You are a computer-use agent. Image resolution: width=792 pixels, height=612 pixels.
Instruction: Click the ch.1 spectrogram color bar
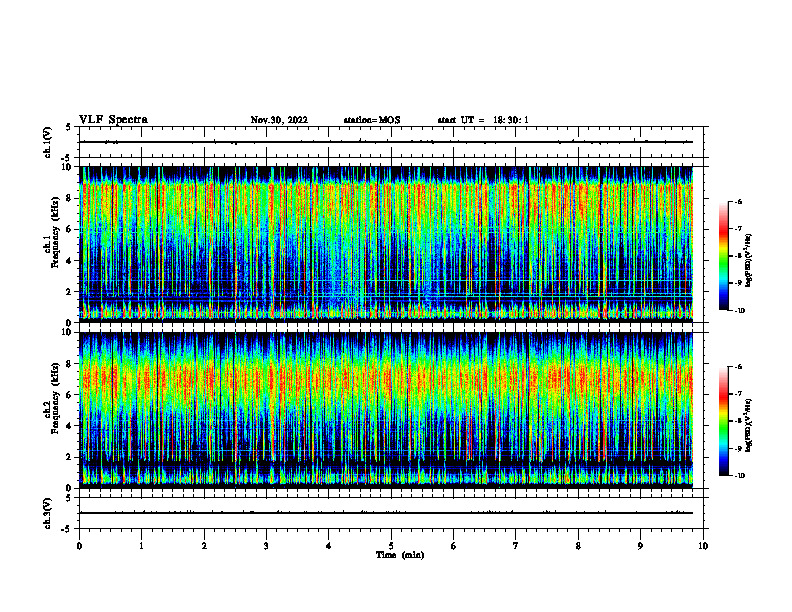click(723, 256)
